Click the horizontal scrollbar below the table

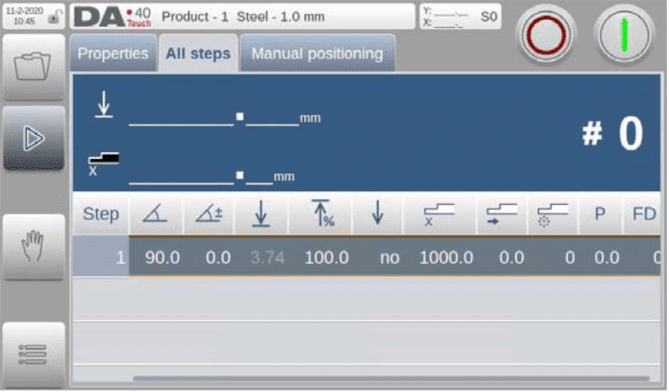pos(391,378)
